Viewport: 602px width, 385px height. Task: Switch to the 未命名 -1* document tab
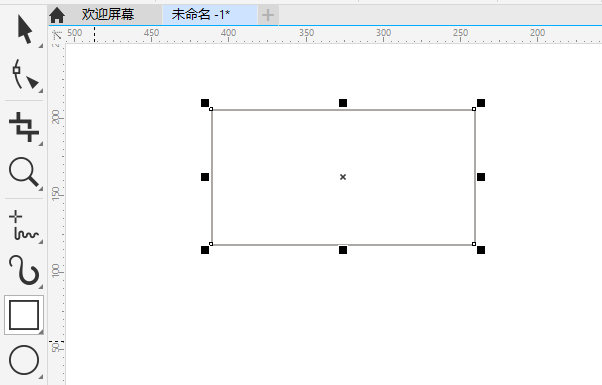(x=210, y=15)
